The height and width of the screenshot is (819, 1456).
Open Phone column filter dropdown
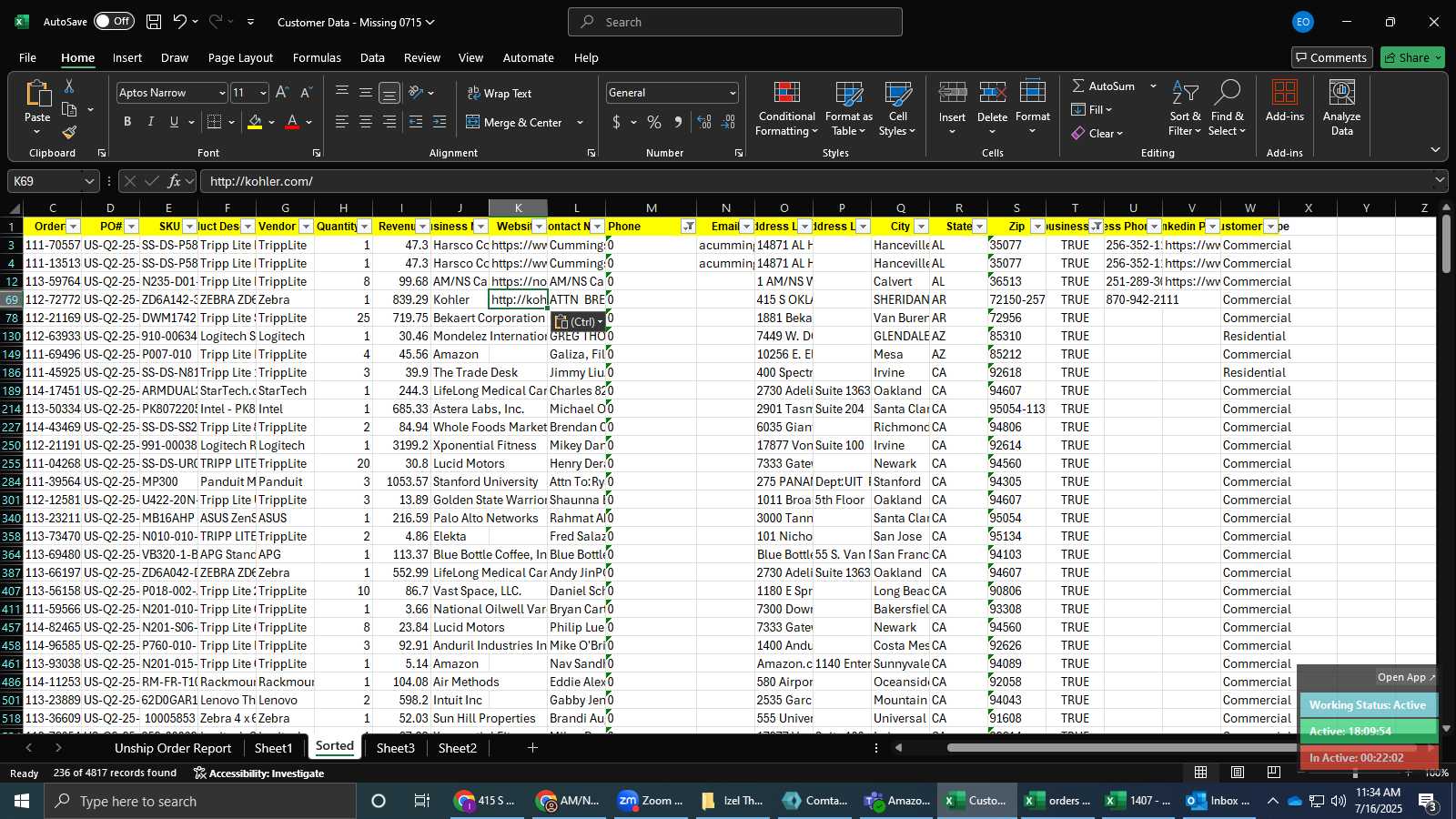click(689, 227)
